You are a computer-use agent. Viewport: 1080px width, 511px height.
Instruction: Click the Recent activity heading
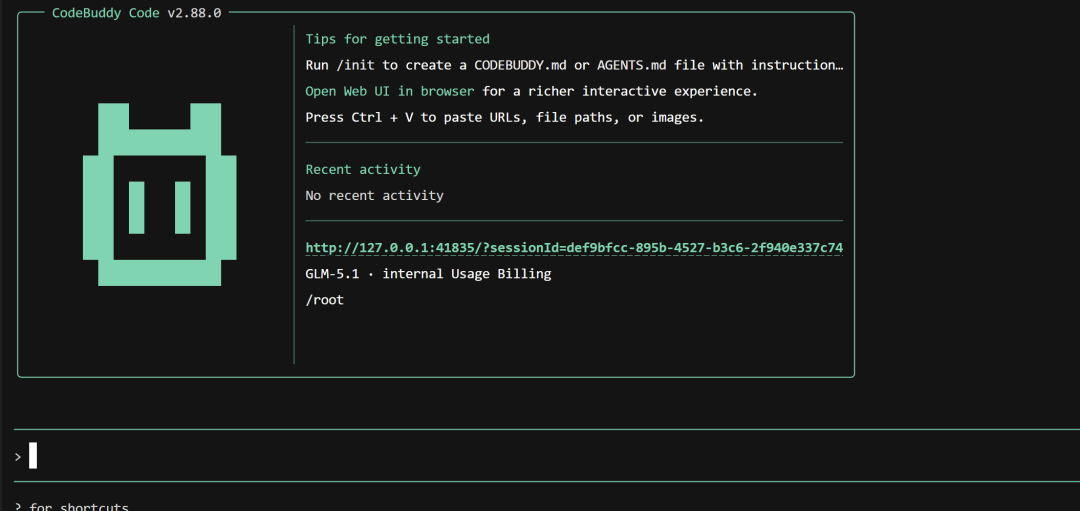tap(363, 169)
